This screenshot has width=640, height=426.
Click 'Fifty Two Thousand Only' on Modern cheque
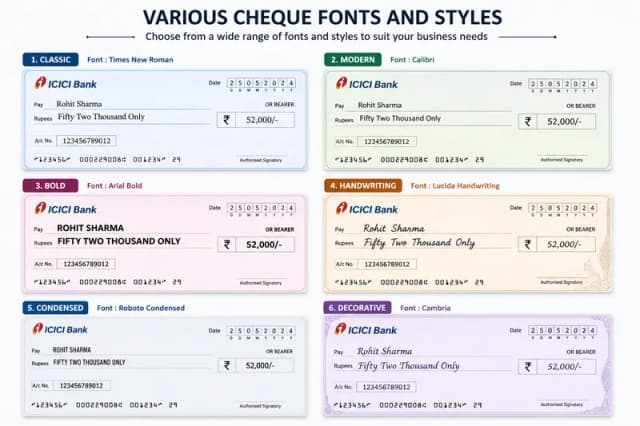(400, 118)
